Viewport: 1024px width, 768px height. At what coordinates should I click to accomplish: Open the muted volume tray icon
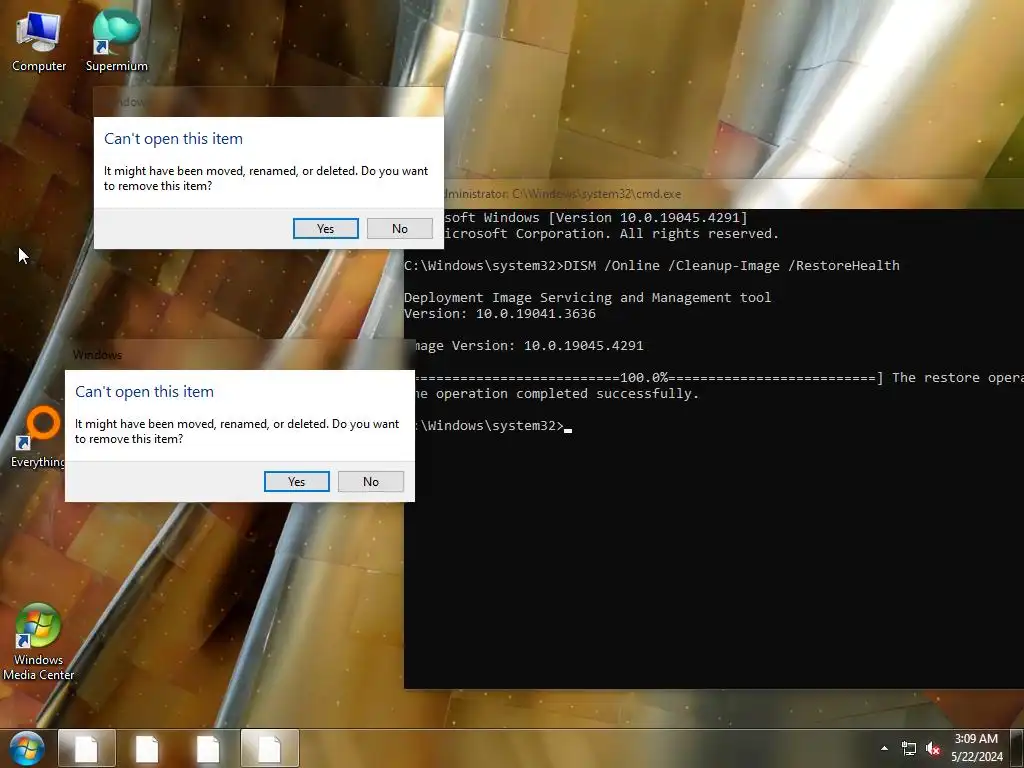[x=933, y=748]
